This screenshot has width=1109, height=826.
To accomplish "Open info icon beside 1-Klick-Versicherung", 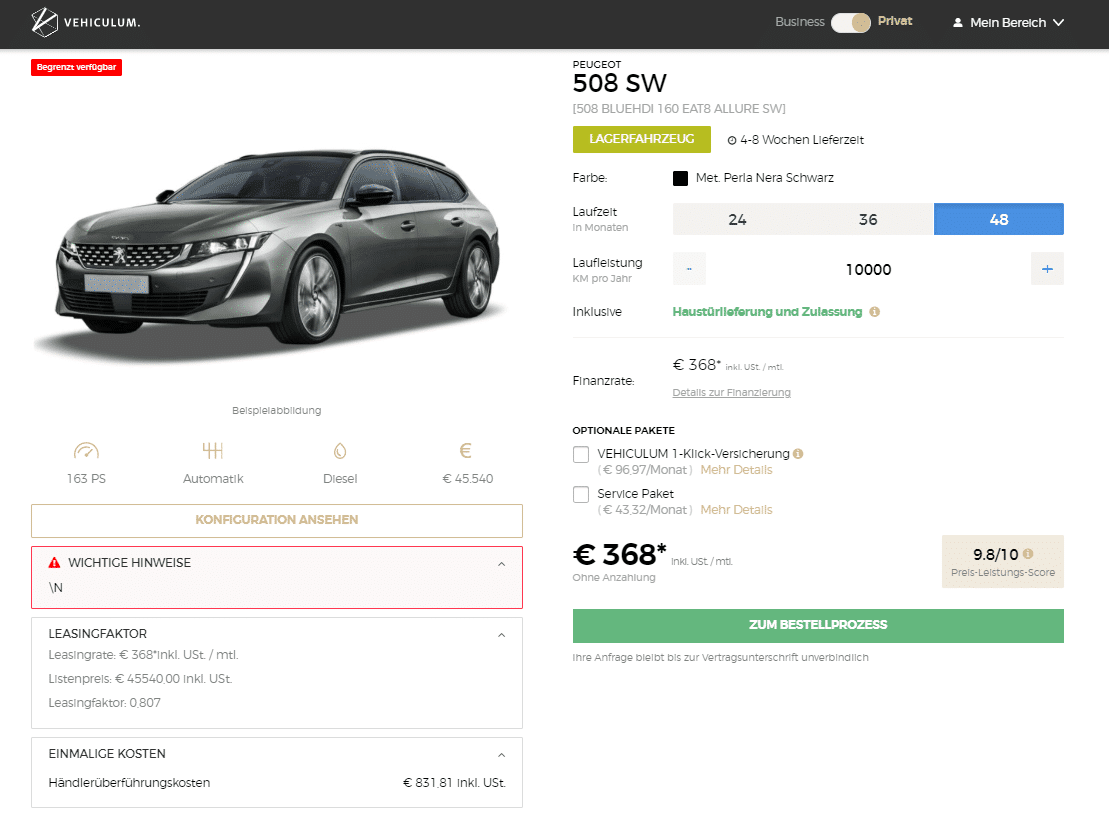I will point(799,454).
